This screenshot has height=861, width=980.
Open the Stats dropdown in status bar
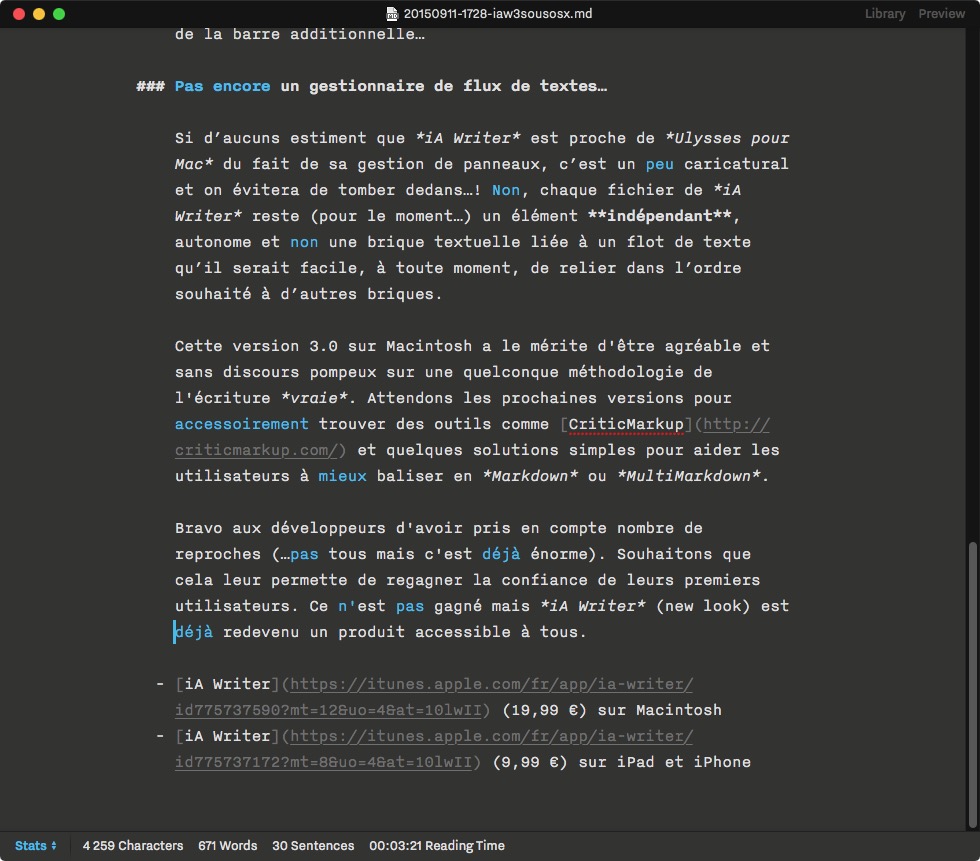[36, 845]
